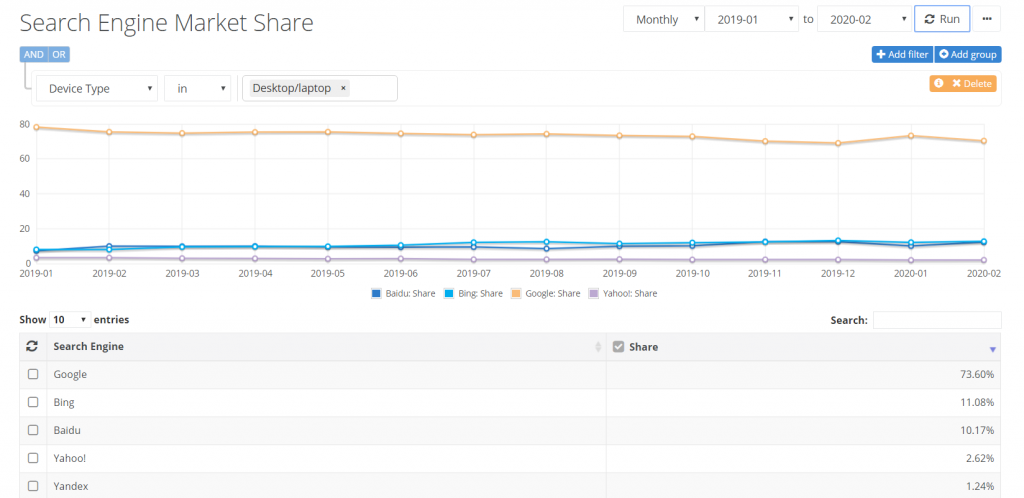The width and height of the screenshot is (1024, 498).
Task: Open the 'in' operator dropdown
Action: pyautogui.click(x=197, y=88)
